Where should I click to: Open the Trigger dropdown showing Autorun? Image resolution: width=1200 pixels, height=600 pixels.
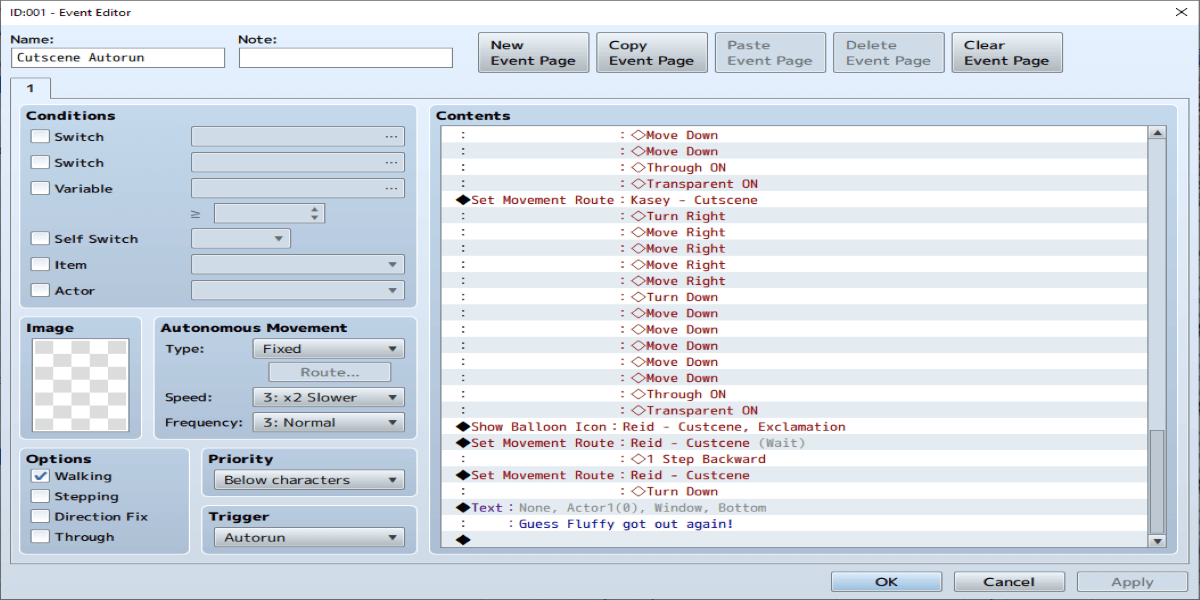tap(309, 538)
